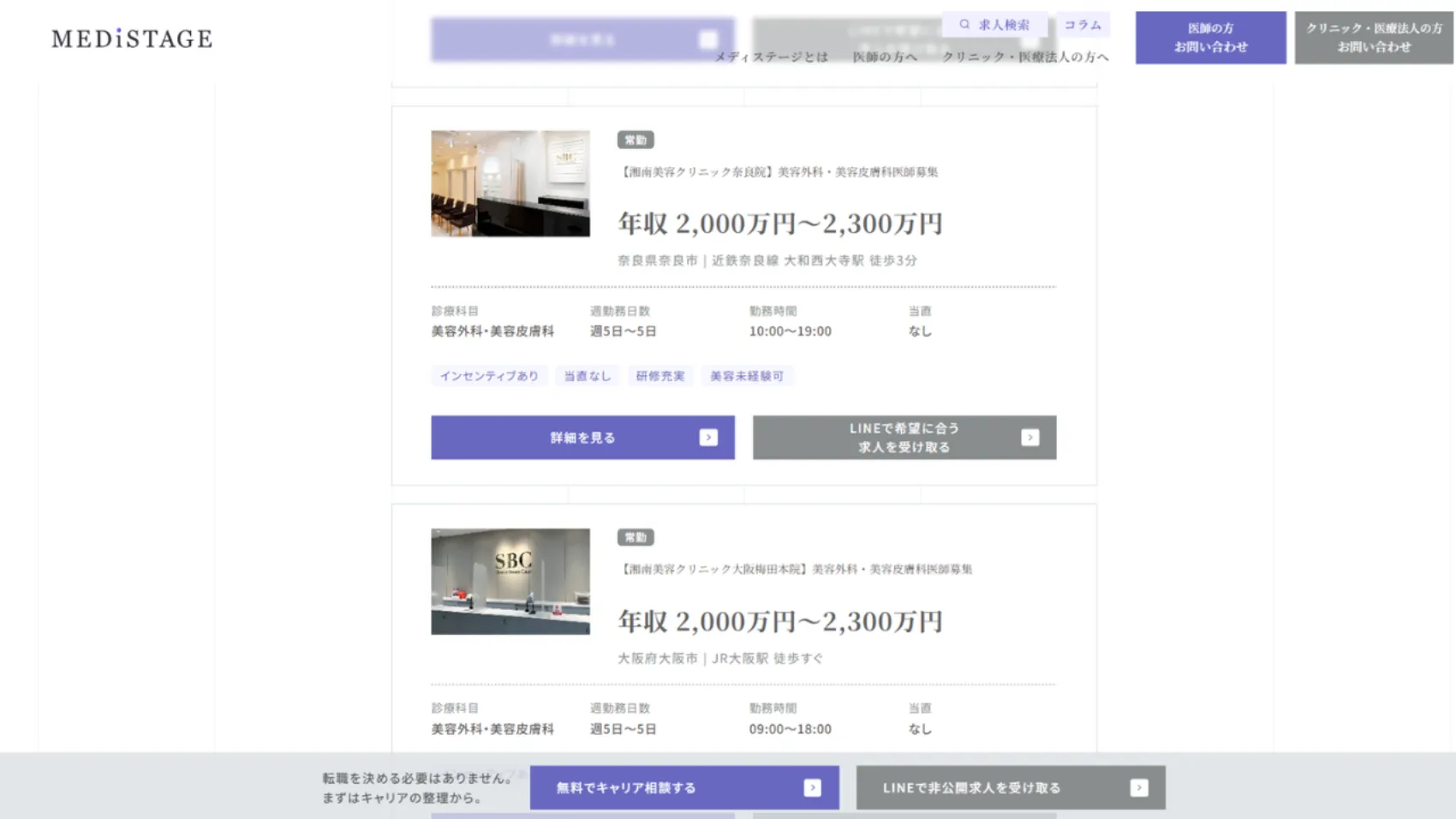The width and height of the screenshot is (1456, 819).
Task: Open 求人検索 job search in header
Action: pos(994,25)
